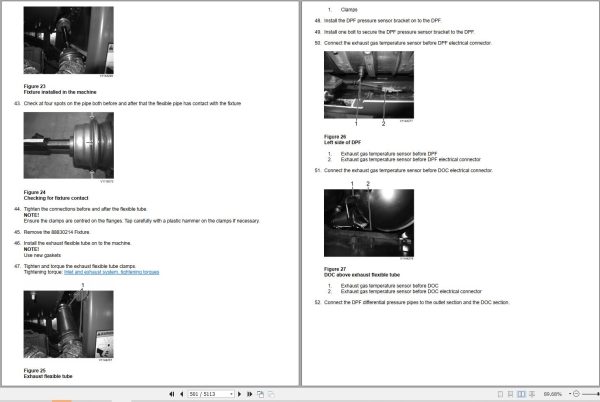Click the Figure 25 exhaust tube photo
Image resolution: width=600 pixels, height=402 pixels.
pos(68,324)
